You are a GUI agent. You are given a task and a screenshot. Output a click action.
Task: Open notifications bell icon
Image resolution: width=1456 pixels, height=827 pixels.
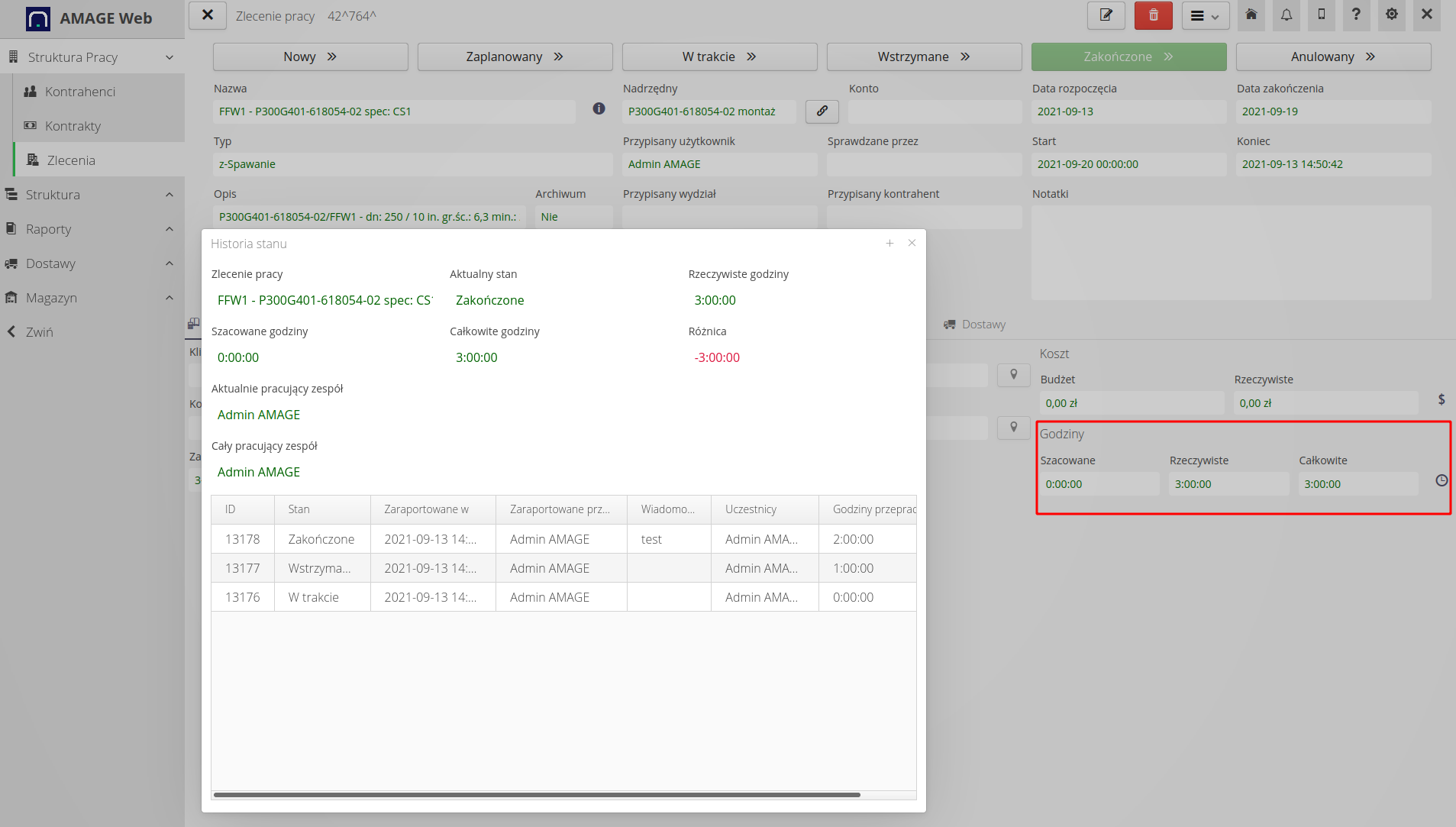click(1287, 15)
